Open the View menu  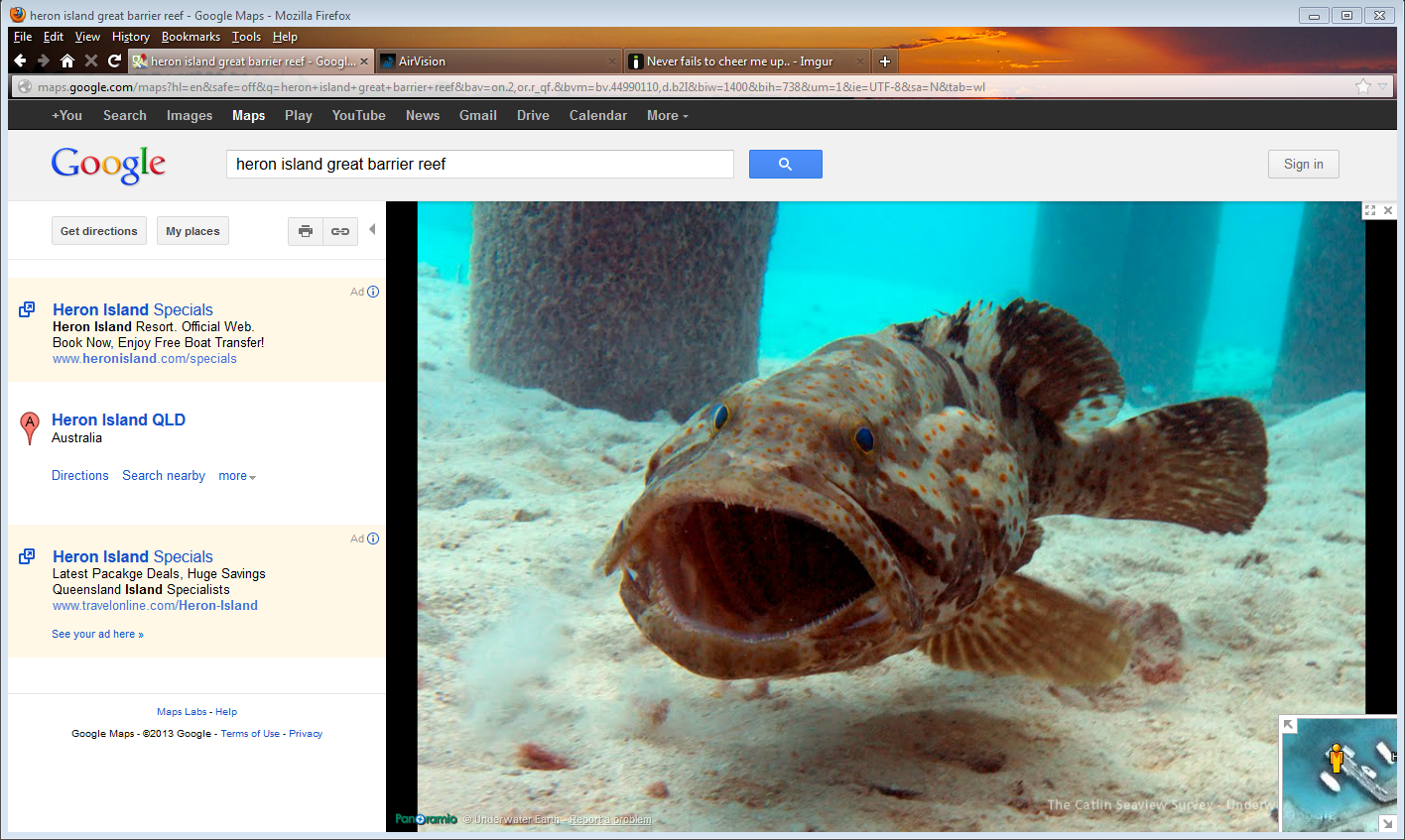pyautogui.click(x=87, y=37)
